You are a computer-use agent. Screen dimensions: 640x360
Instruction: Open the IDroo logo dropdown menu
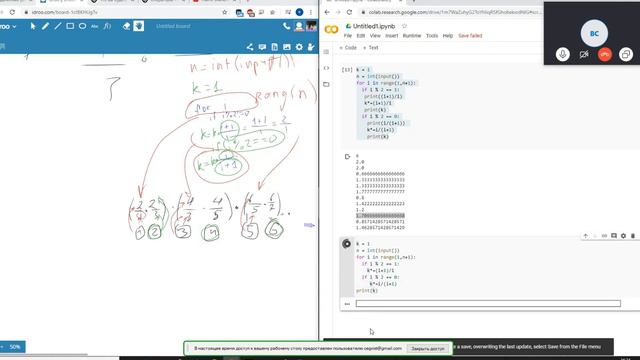click(x=8, y=27)
